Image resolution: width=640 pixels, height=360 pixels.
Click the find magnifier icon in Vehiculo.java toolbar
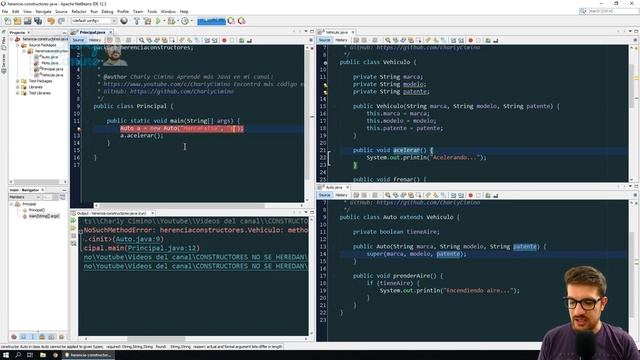(x=387, y=40)
